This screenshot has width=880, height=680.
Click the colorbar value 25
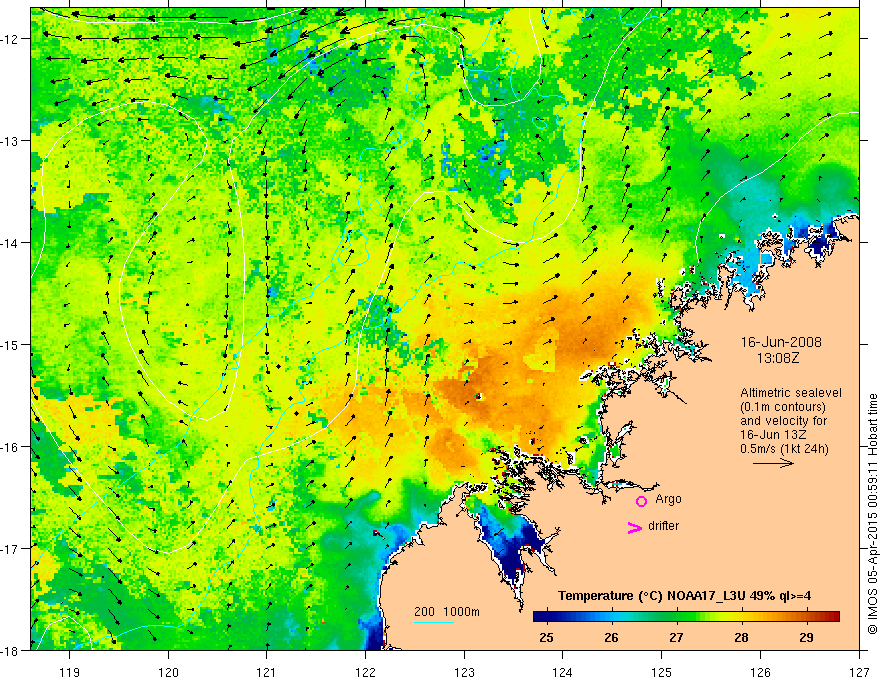click(546, 637)
